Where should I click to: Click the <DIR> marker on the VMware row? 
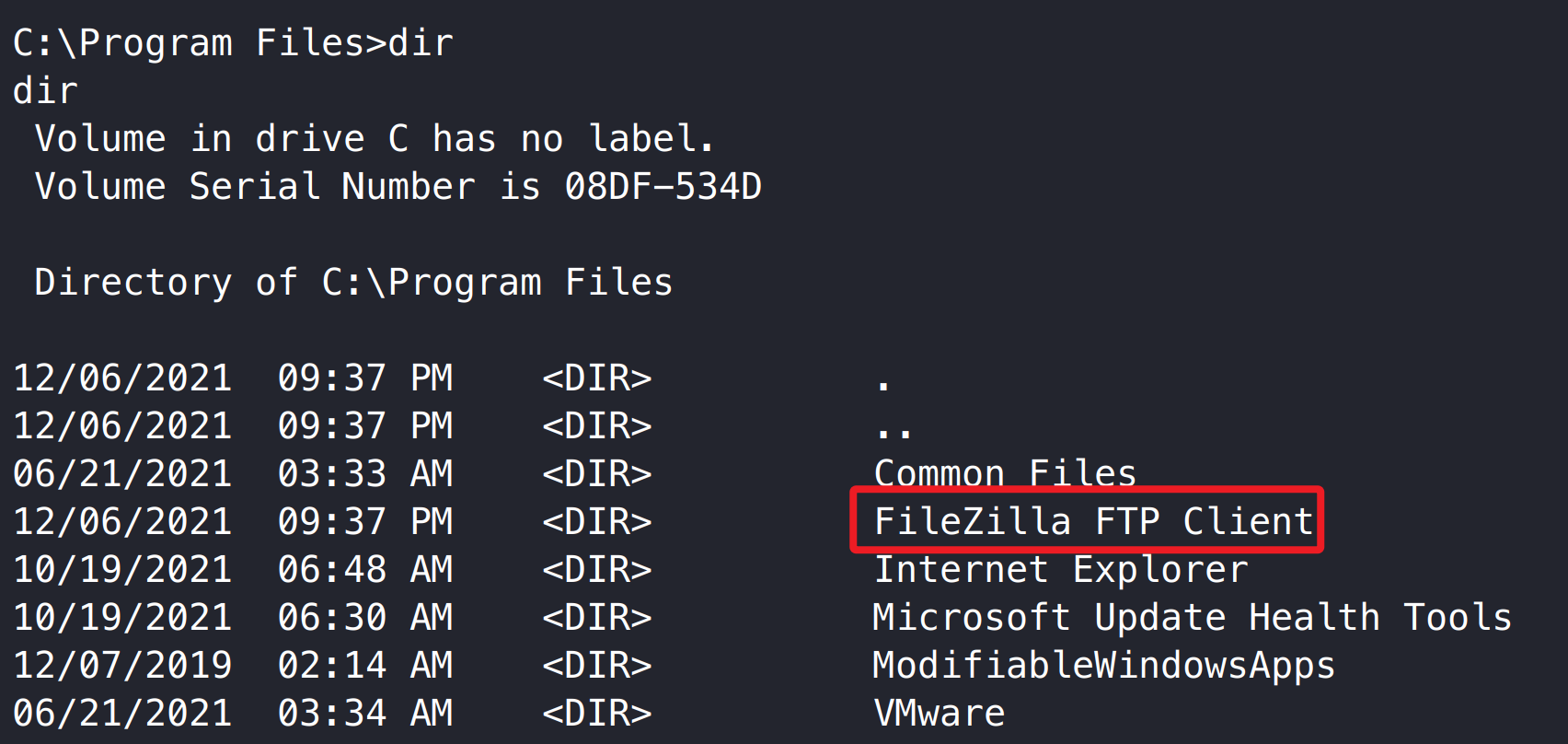(x=596, y=713)
